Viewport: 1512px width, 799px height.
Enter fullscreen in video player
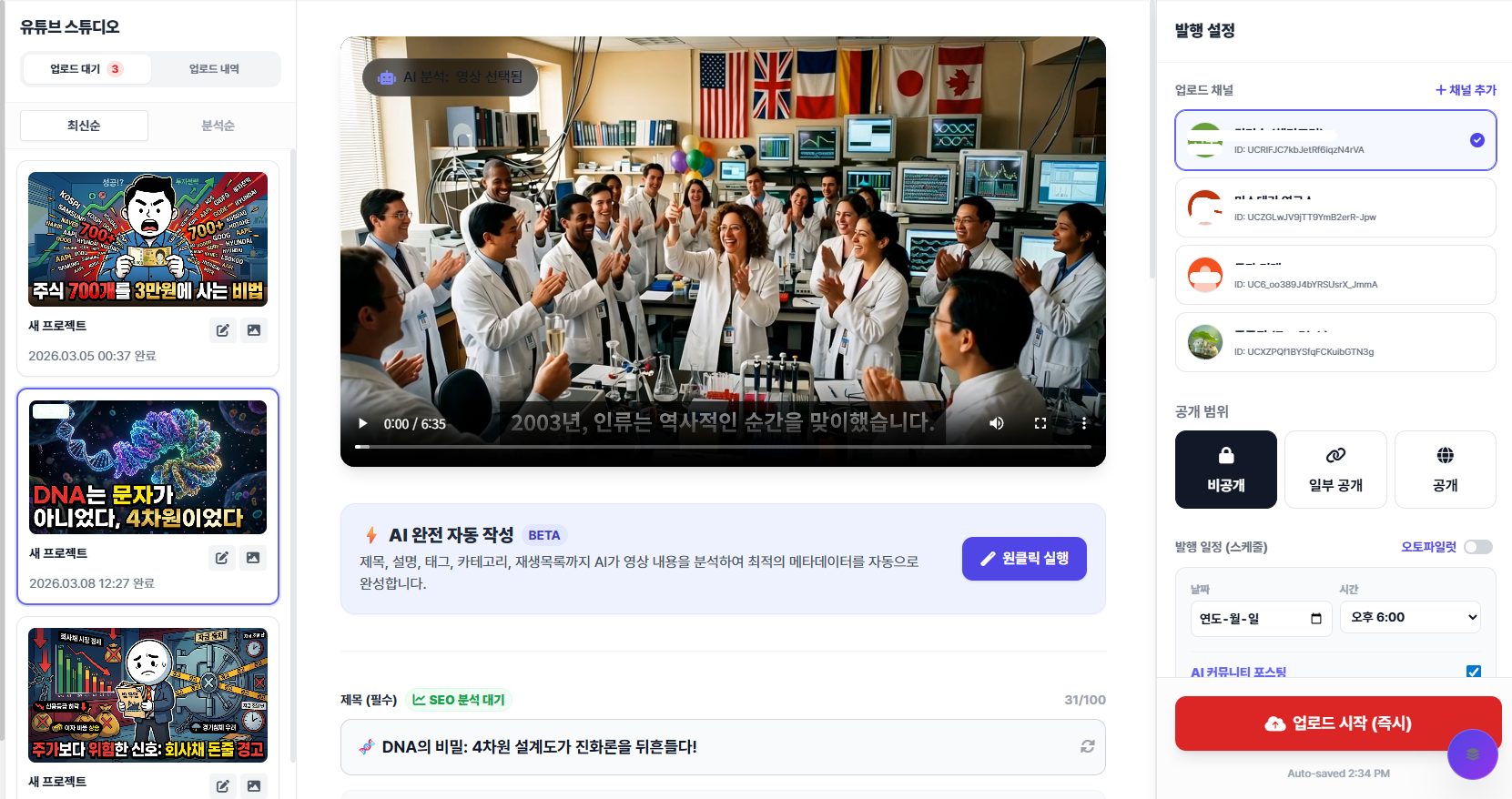click(1040, 423)
